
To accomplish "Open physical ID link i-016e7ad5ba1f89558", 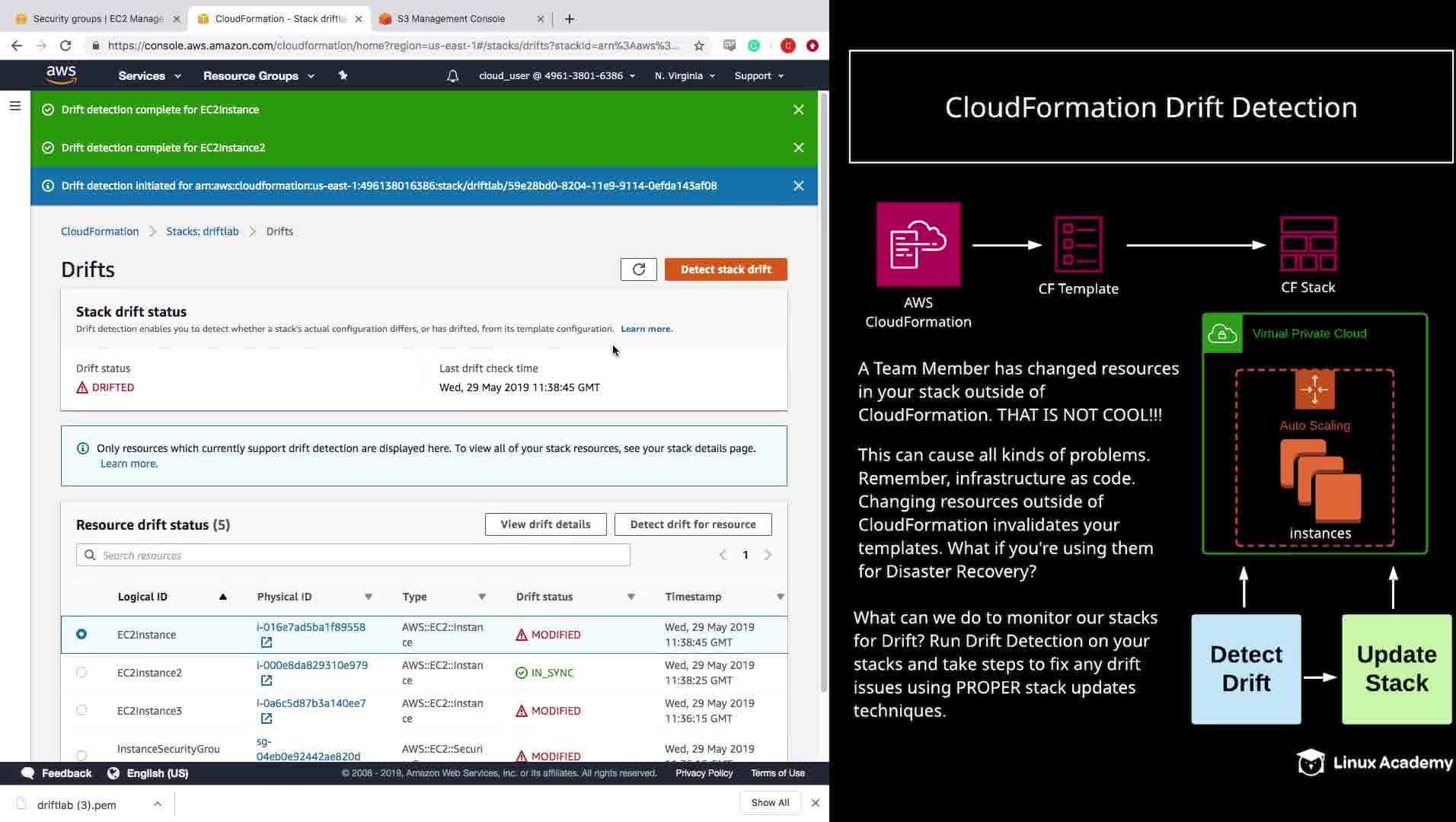I will [311, 627].
